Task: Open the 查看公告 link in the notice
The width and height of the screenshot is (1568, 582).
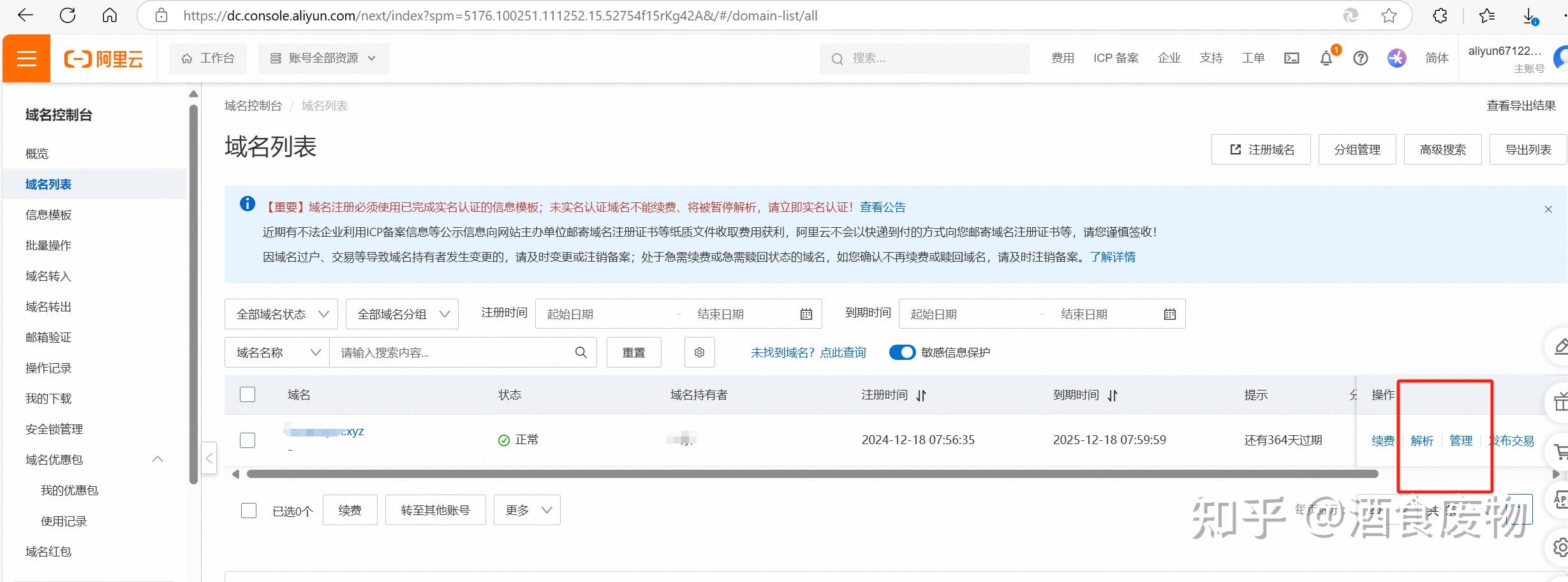Action: click(x=882, y=206)
